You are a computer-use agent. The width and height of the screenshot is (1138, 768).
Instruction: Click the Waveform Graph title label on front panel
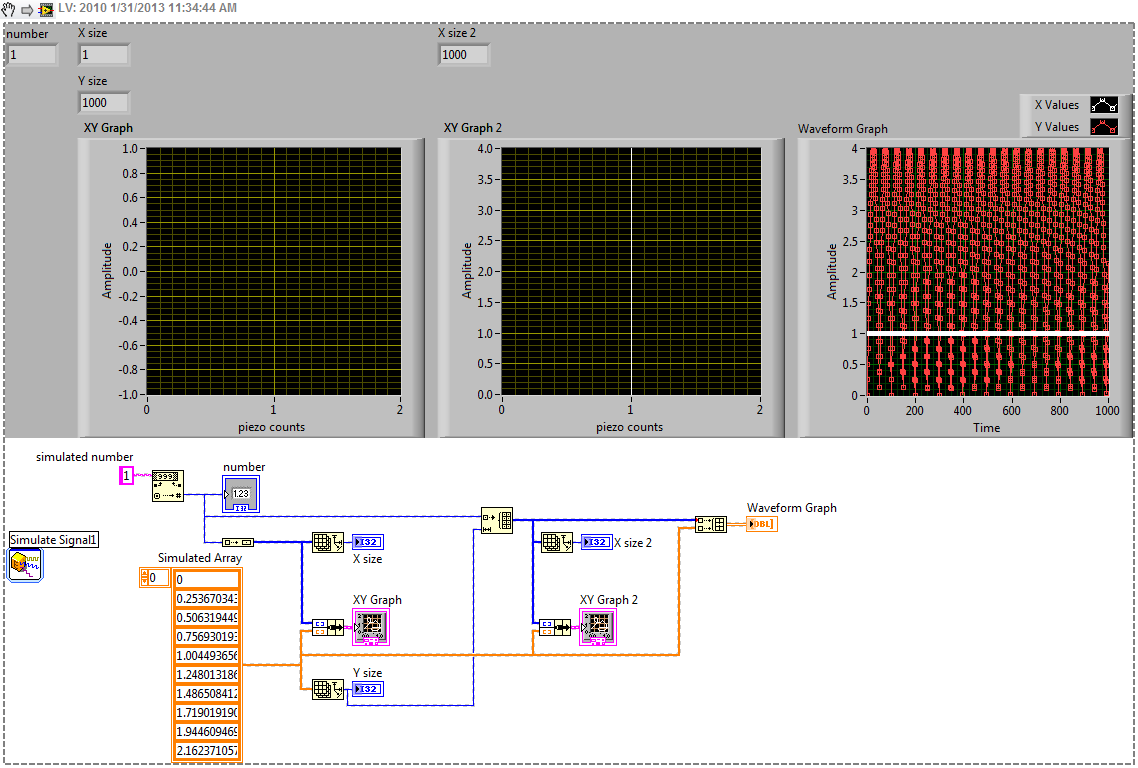pyautogui.click(x=843, y=128)
